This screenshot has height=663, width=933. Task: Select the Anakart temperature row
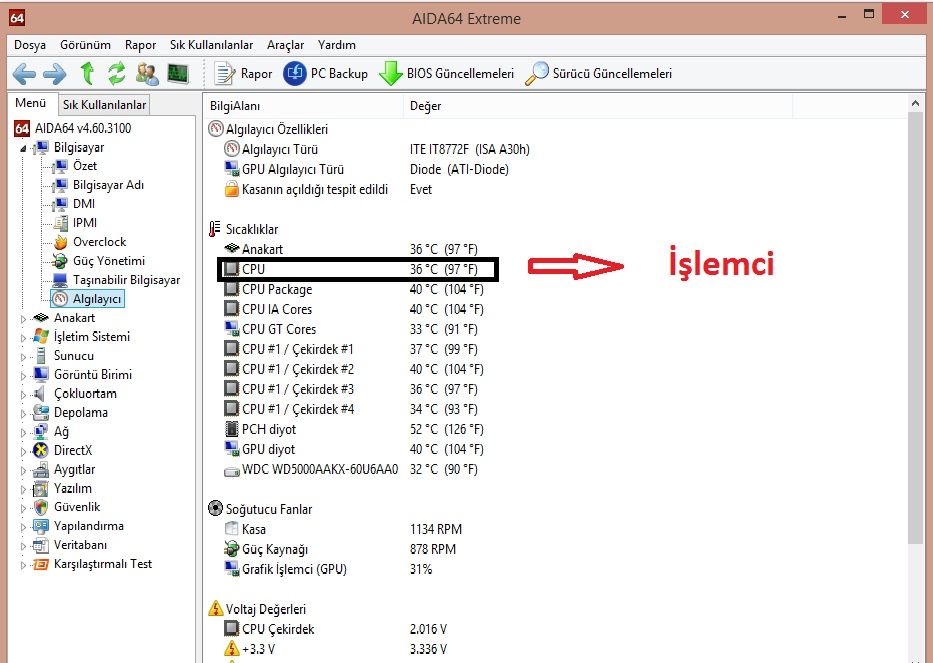(x=350, y=249)
